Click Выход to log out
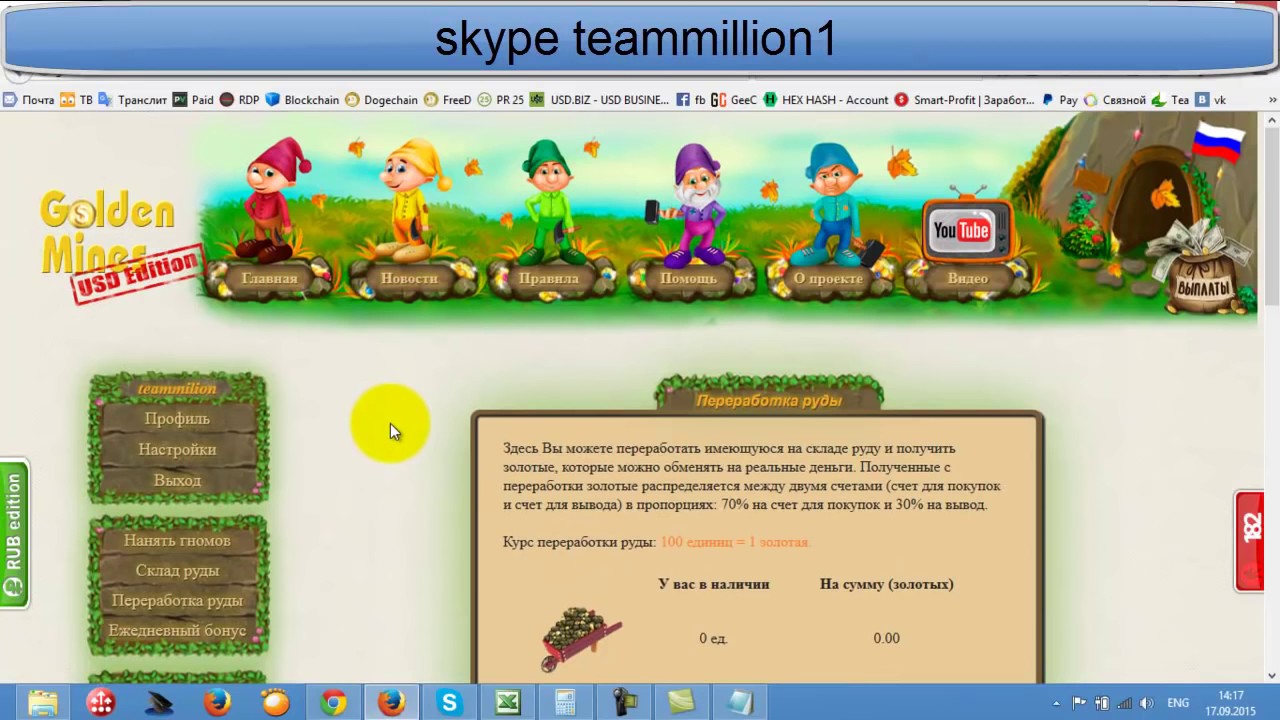This screenshot has height=720, width=1280. click(x=177, y=480)
